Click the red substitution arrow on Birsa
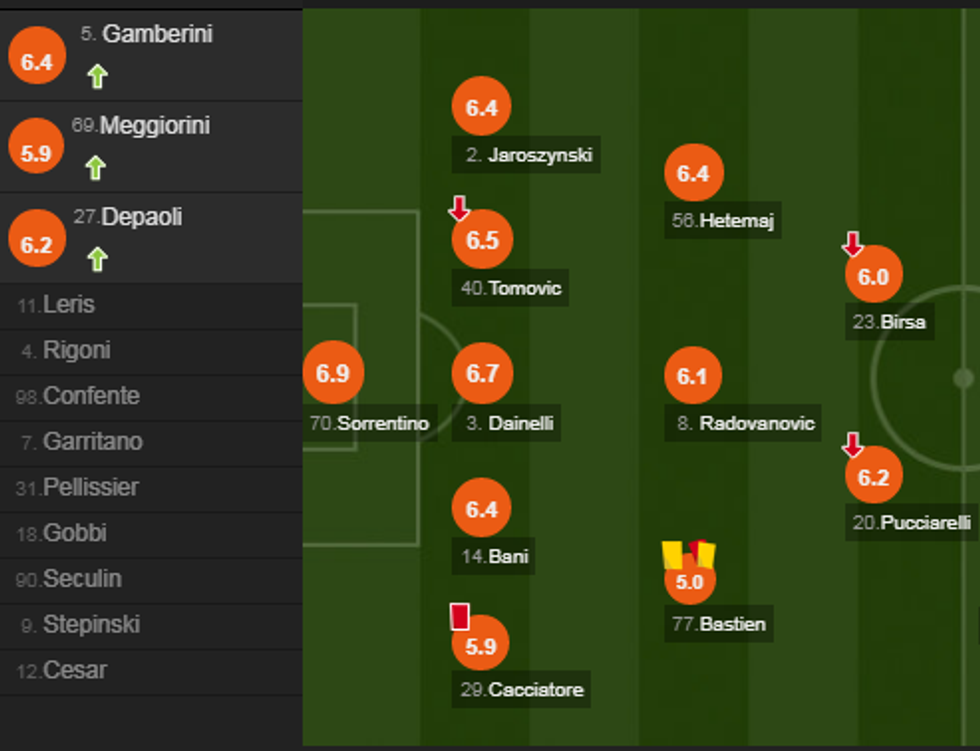The width and height of the screenshot is (980, 751). [852, 243]
